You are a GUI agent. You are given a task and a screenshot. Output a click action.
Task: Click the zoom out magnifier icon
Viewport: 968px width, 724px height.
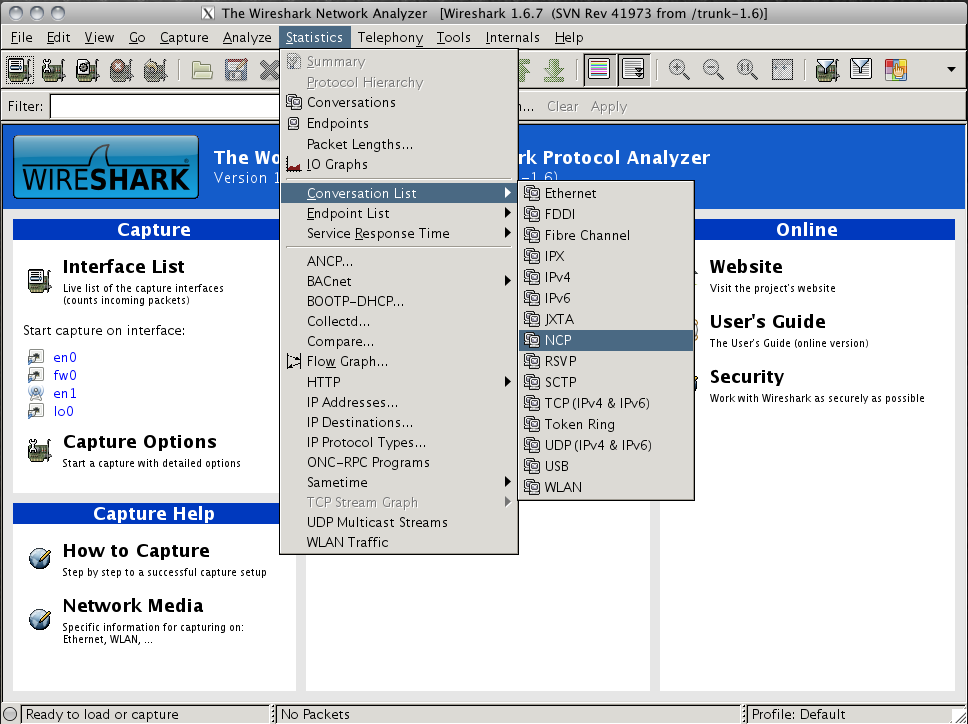pyautogui.click(x=713, y=70)
